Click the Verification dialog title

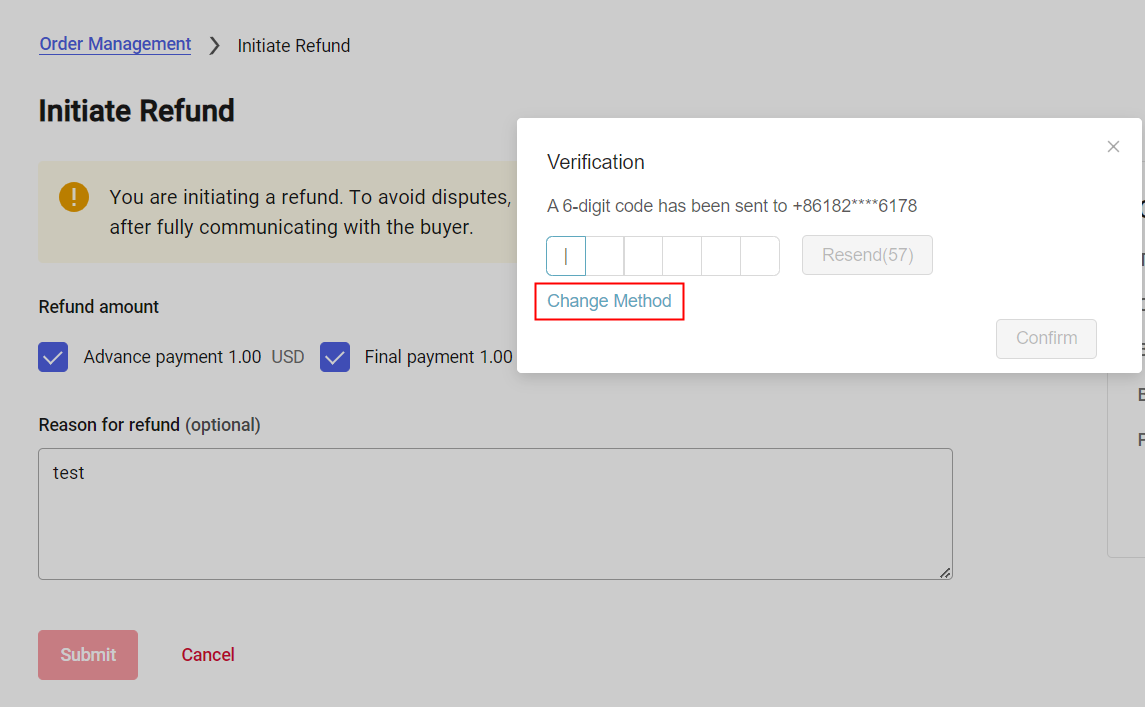(595, 161)
